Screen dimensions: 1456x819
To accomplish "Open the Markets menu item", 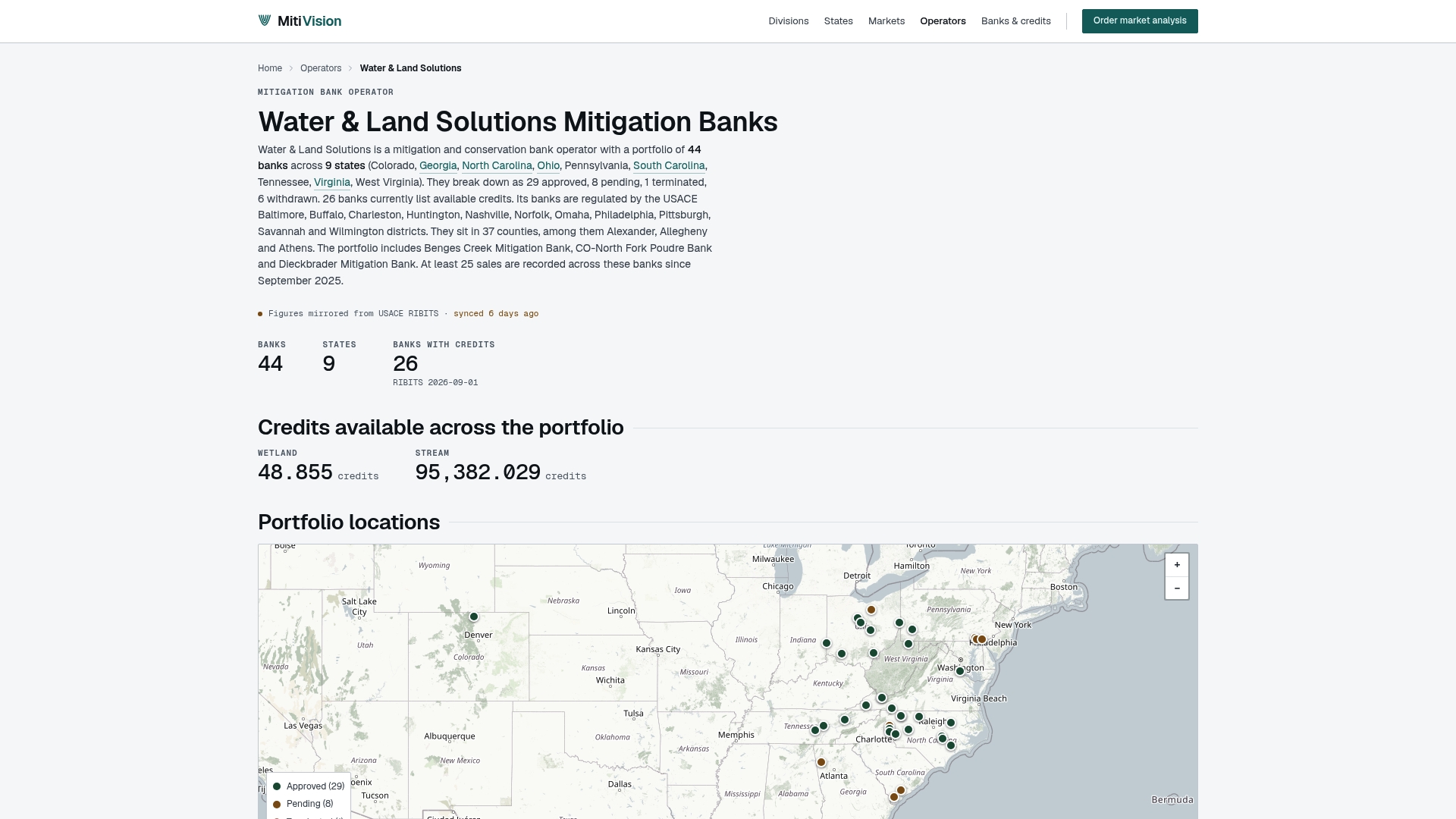I will tap(886, 21).
